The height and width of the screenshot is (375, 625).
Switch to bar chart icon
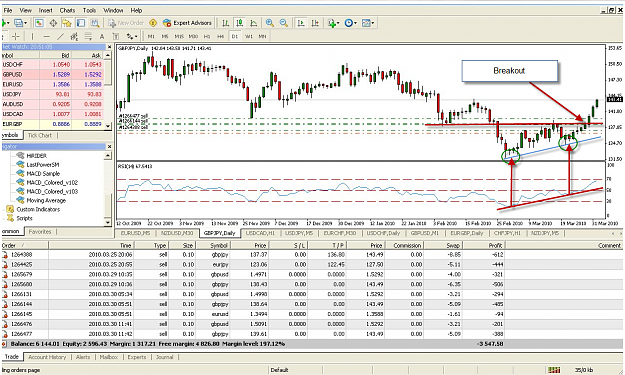225,23
